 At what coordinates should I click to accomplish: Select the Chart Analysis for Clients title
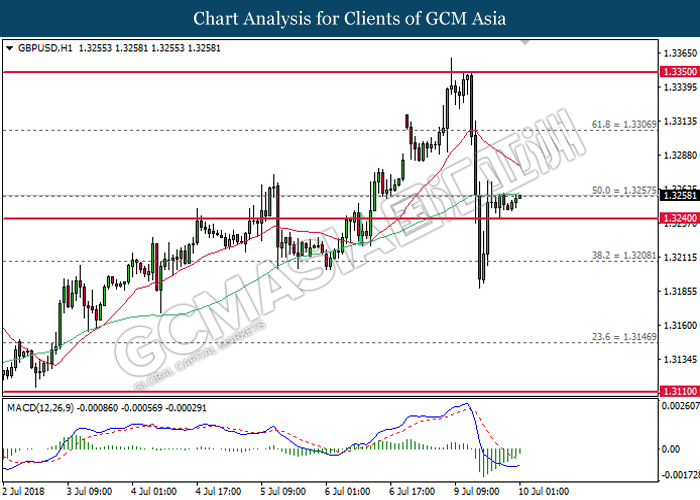click(x=350, y=19)
